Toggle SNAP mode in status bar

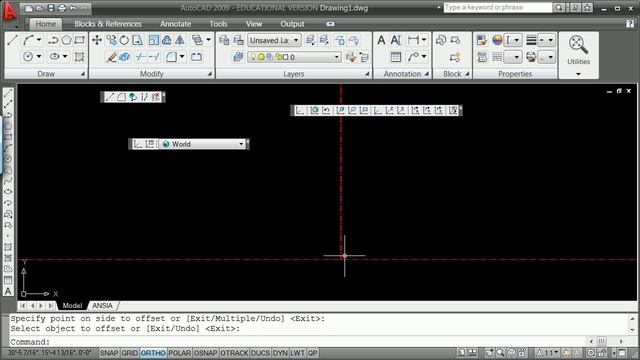click(x=109, y=353)
